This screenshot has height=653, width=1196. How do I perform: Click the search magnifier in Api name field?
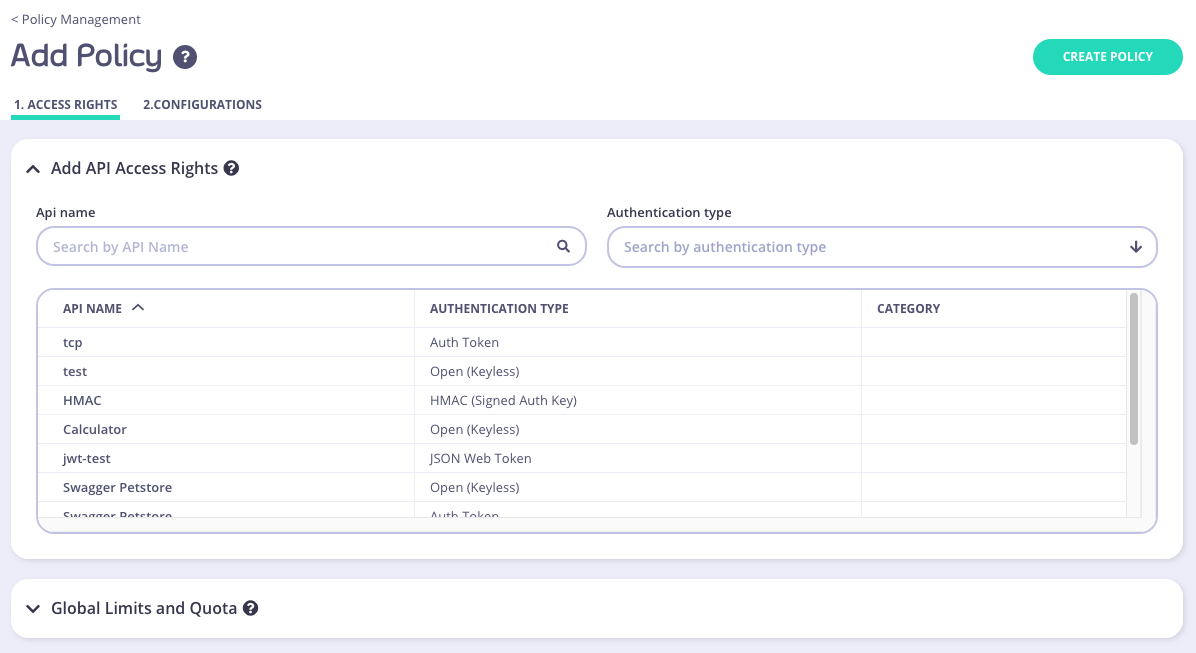click(x=563, y=246)
